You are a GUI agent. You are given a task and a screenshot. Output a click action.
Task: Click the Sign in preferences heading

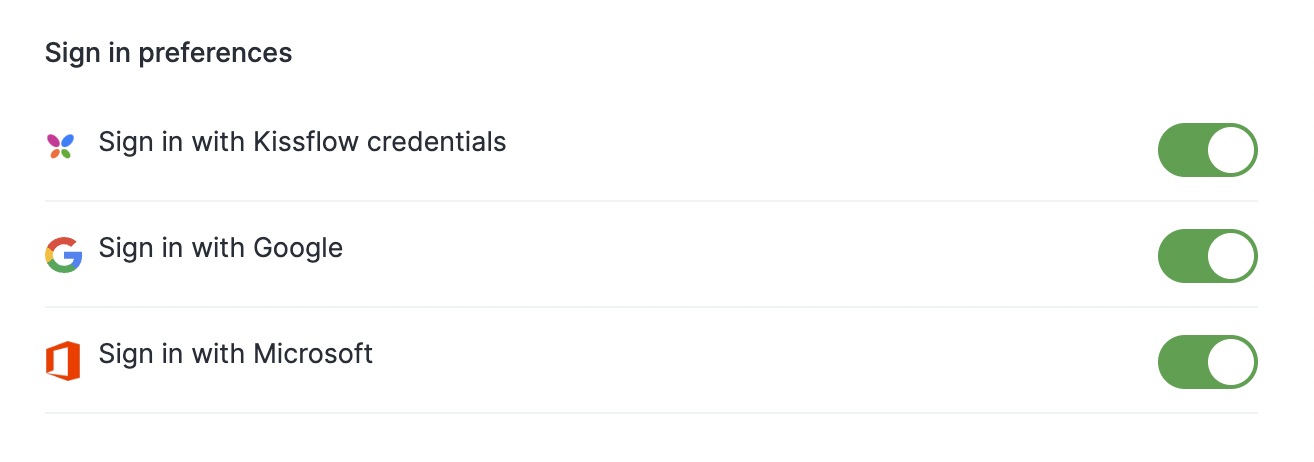point(168,53)
